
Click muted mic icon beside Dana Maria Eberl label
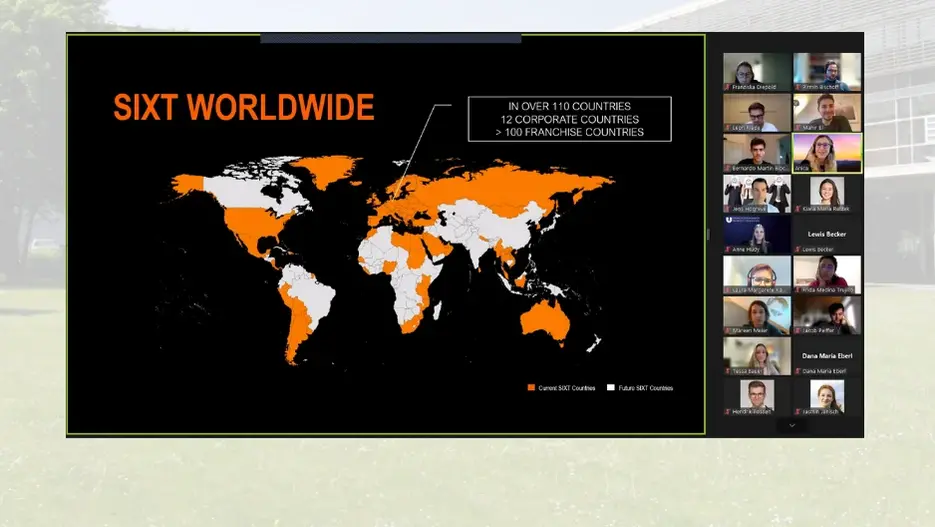pos(797,371)
